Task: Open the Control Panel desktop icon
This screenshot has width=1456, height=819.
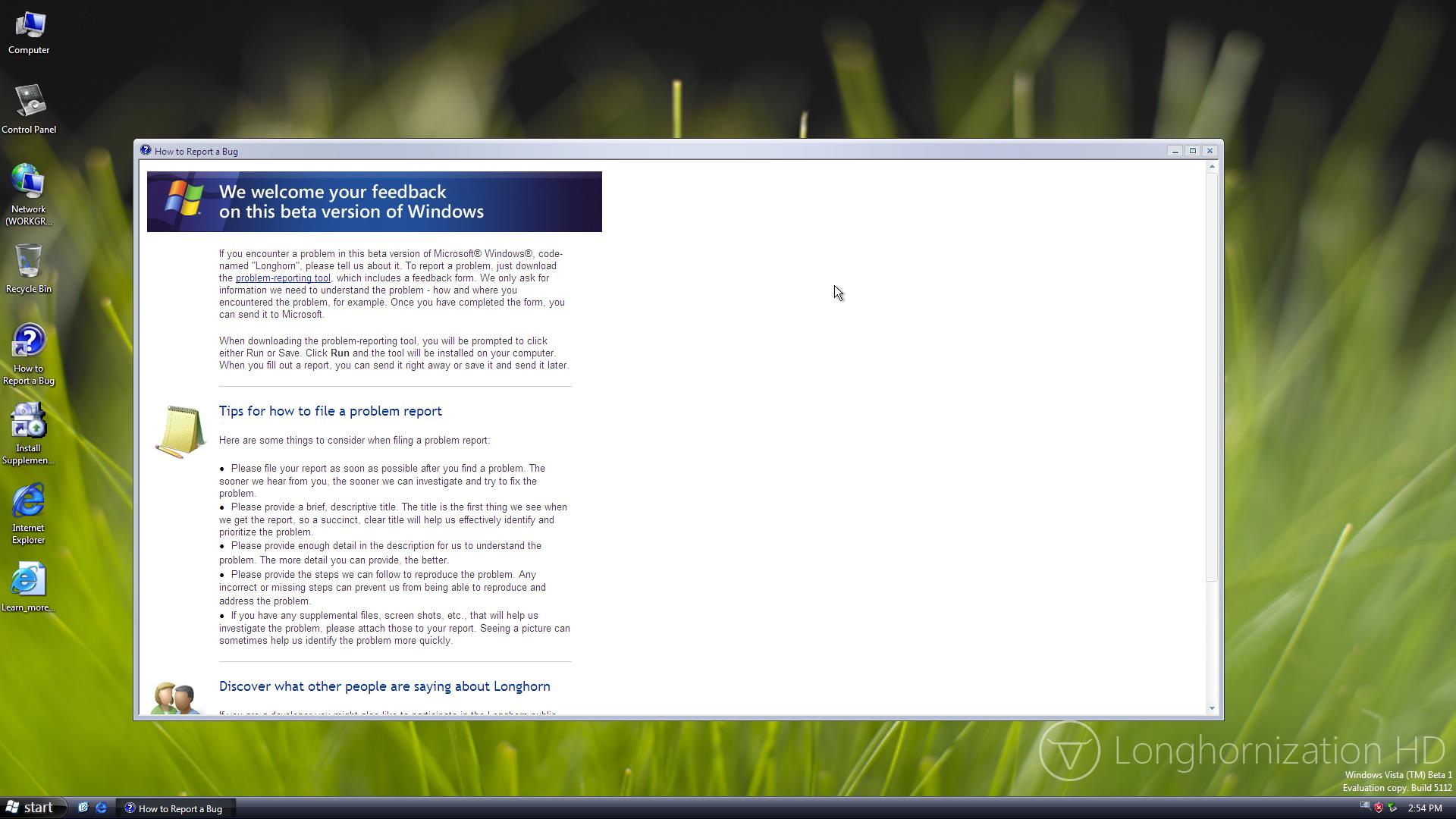Action: (29, 109)
